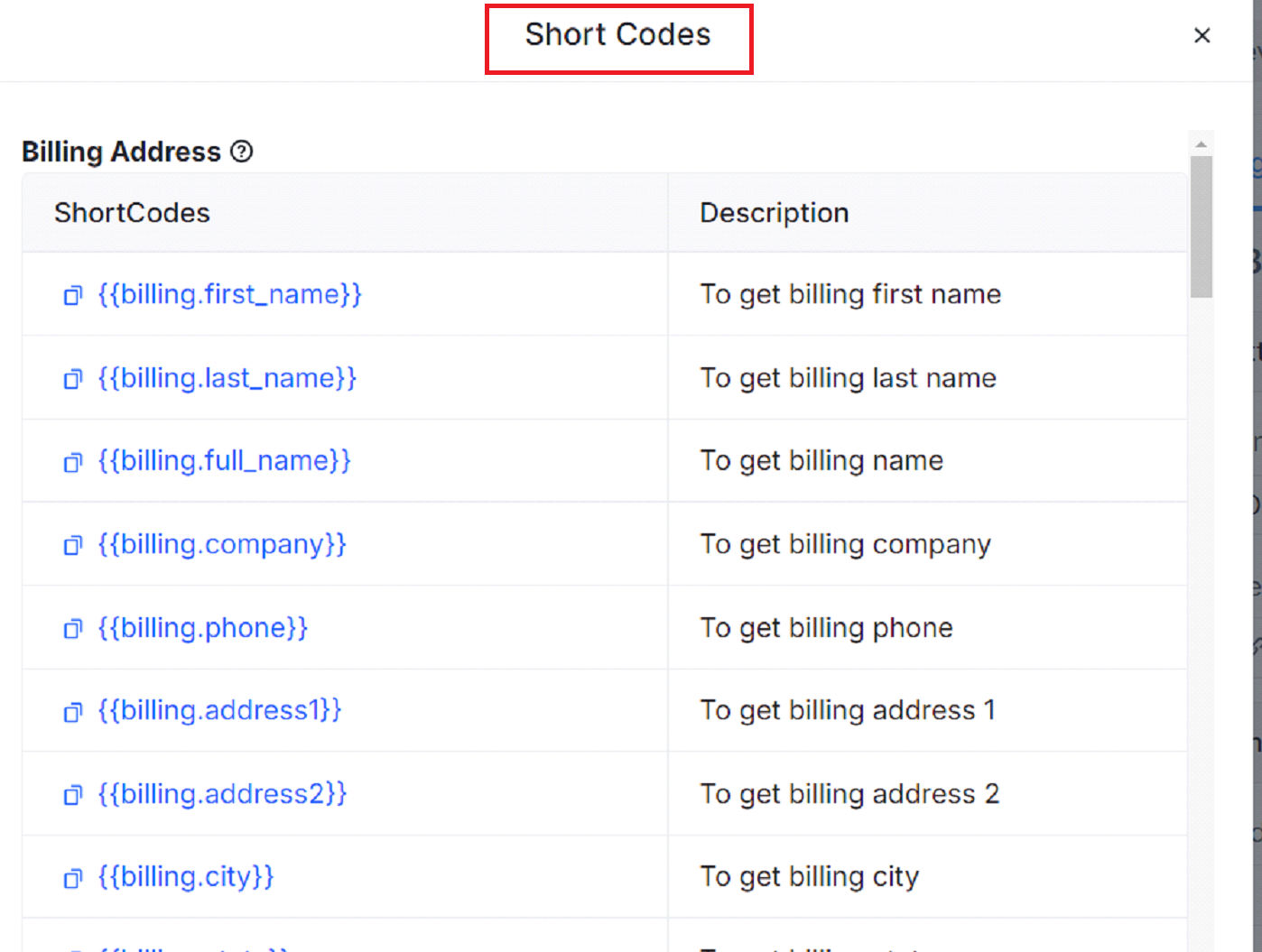
Task: Click the {{billing.last_name}} shortcode link
Action: [227, 377]
